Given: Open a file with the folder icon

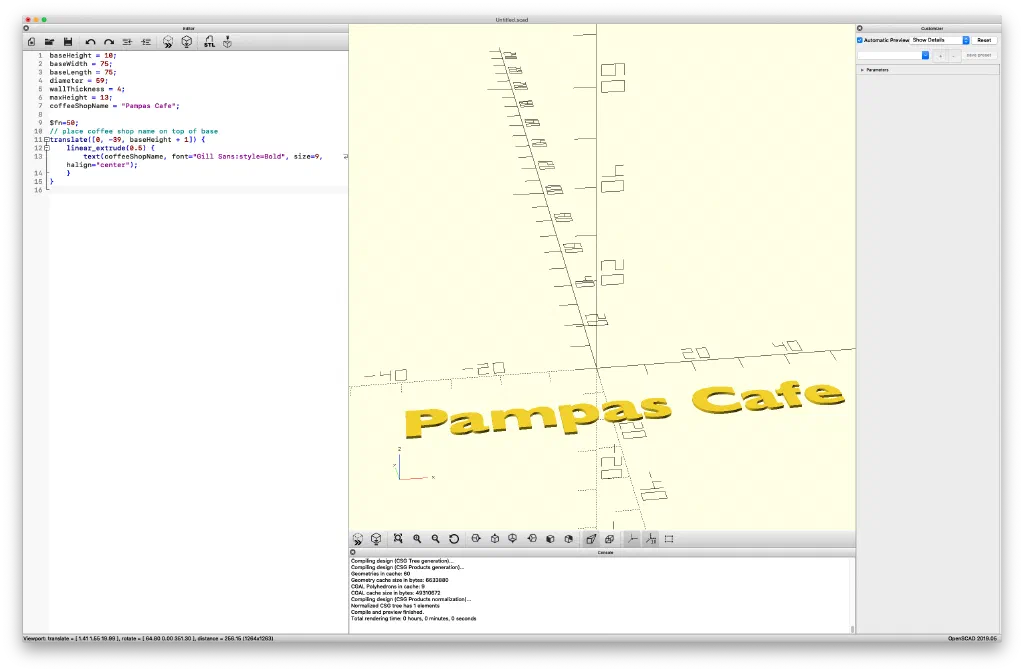Looking at the screenshot, I should click(50, 42).
